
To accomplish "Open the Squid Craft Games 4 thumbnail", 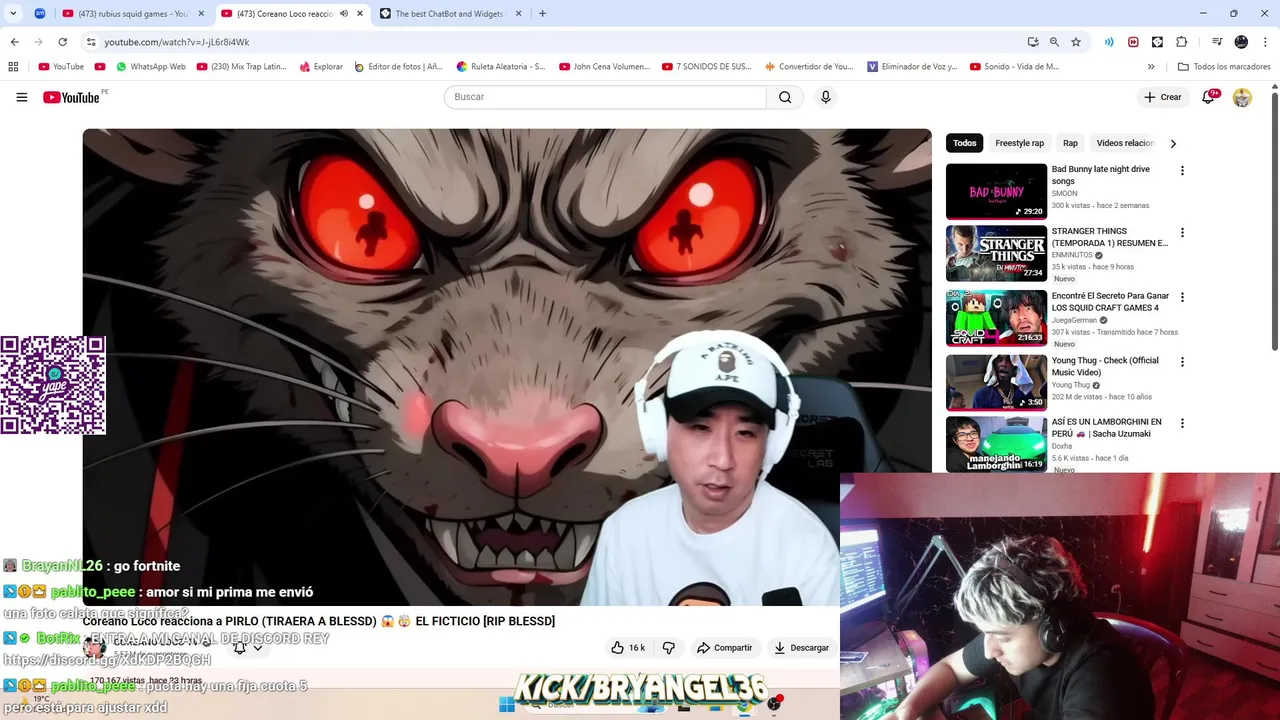I will (996, 318).
